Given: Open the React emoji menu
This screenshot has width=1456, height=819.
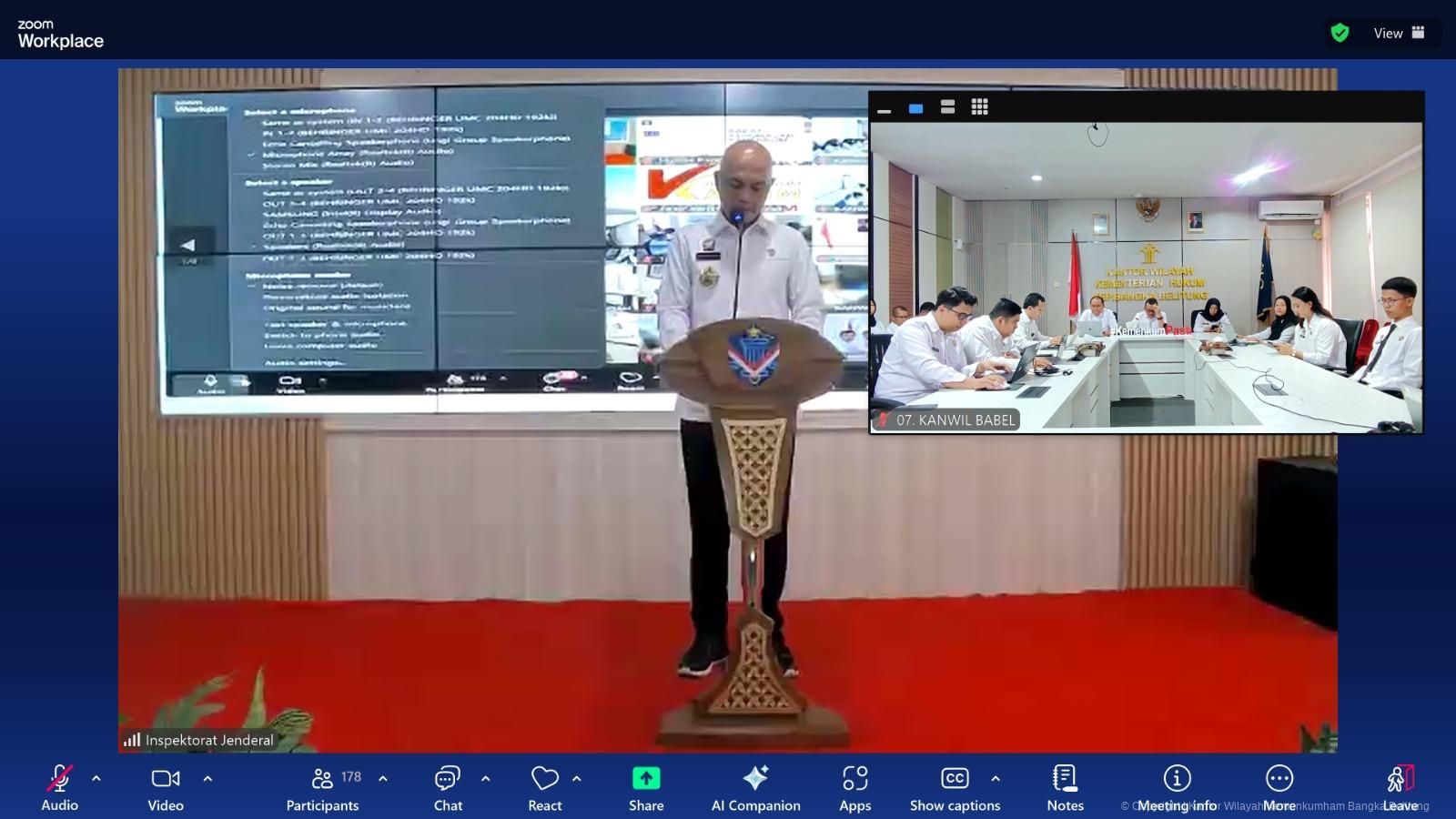Looking at the screenshot, I should click(544, 787).
